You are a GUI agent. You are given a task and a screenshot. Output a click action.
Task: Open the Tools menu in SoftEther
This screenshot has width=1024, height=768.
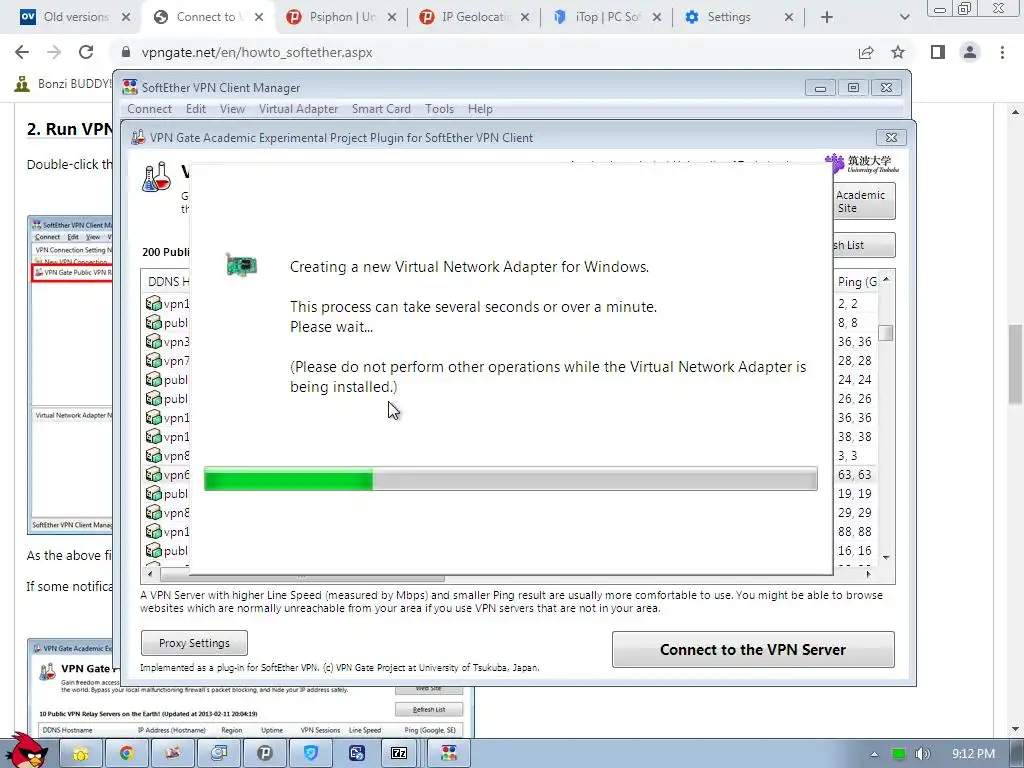click(x=440, y=109)
